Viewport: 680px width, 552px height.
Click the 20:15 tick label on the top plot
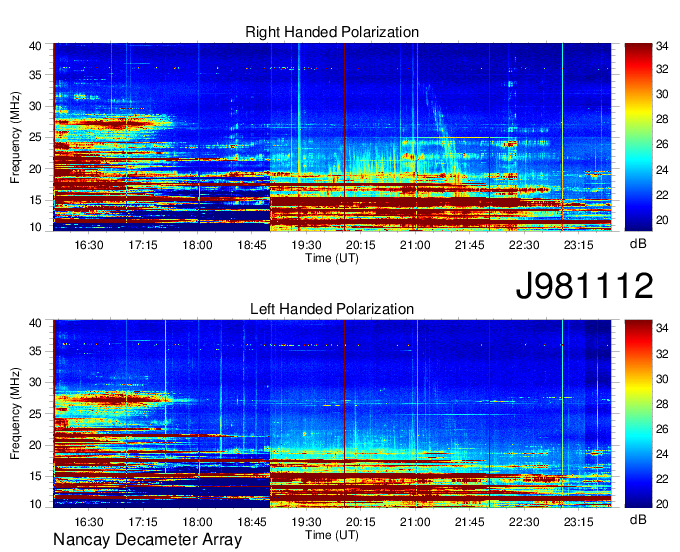(x=361, y=245)
